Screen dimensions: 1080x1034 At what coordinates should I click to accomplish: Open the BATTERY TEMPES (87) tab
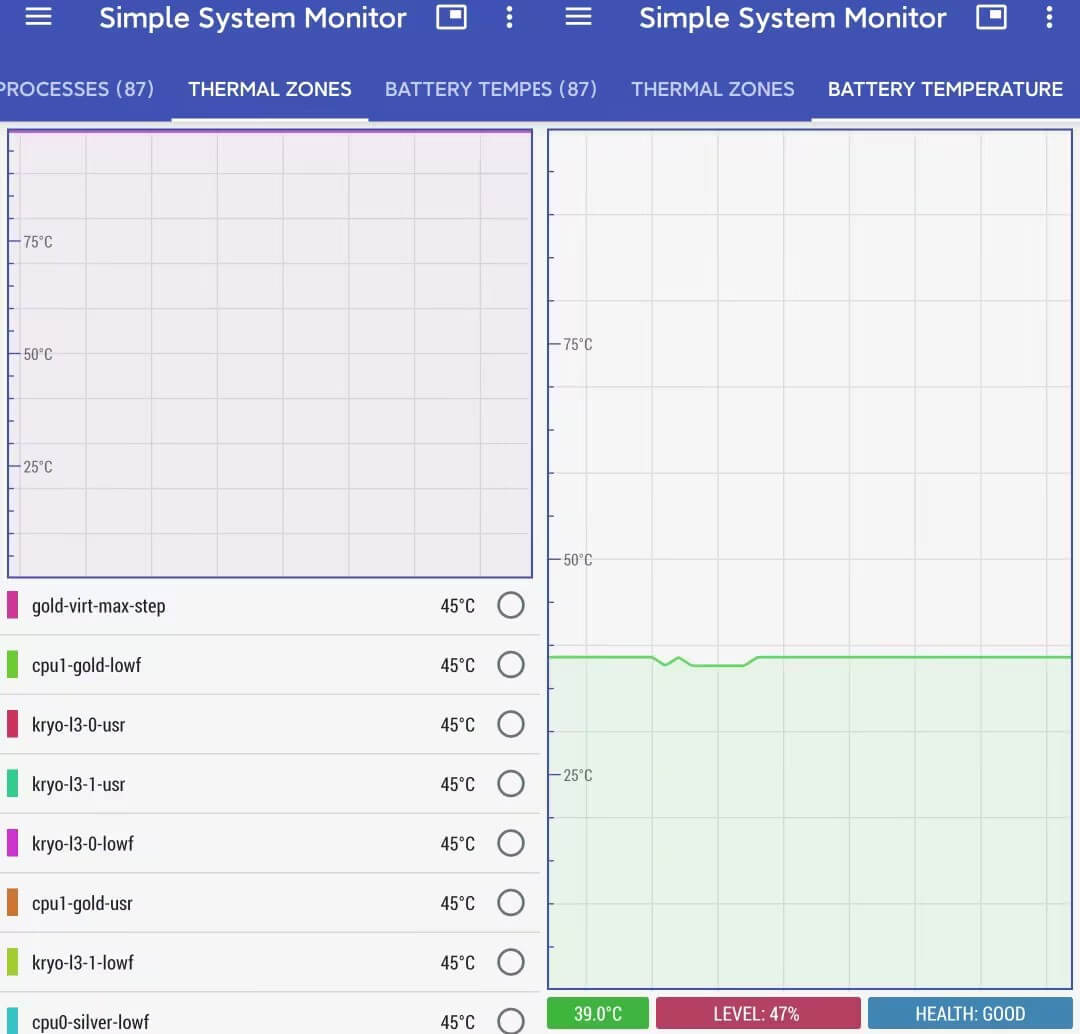(x=490, y=89)
